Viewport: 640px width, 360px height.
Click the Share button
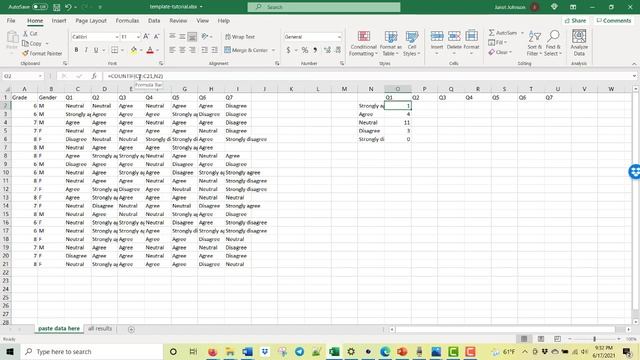[x=576, y=20]
